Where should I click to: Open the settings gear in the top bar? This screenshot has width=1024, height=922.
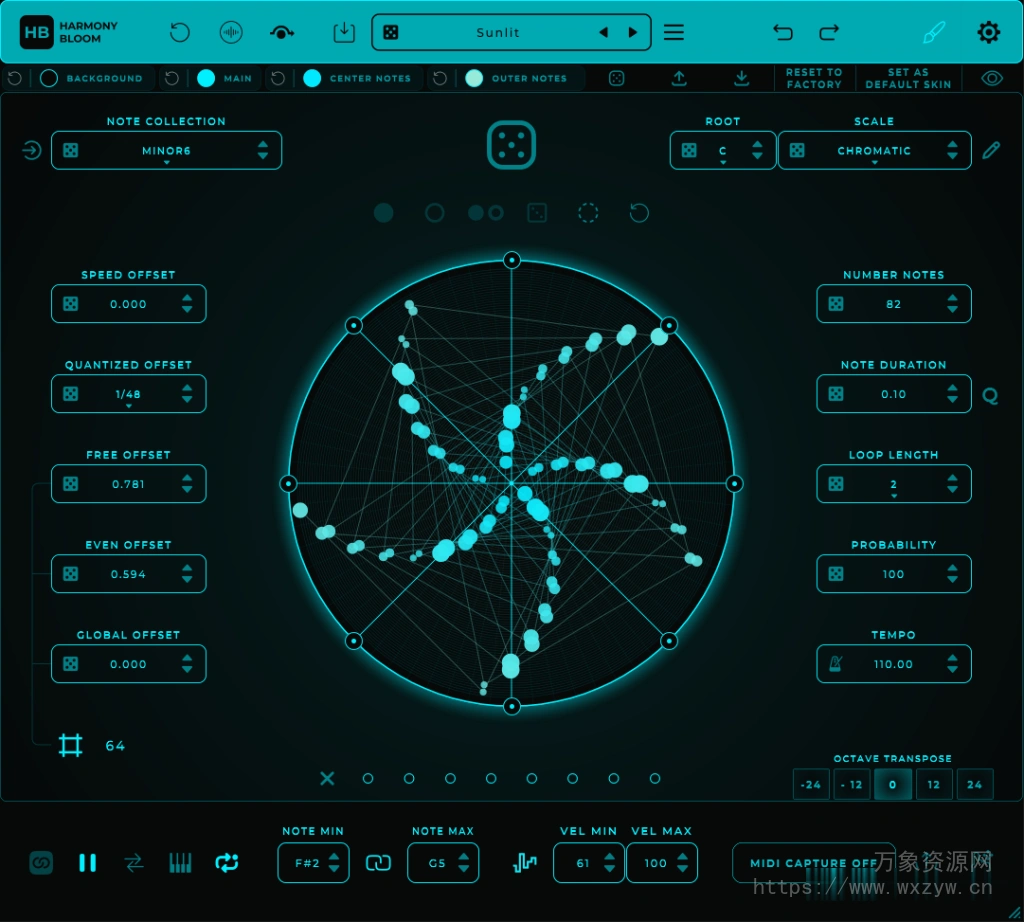point(989,32)
